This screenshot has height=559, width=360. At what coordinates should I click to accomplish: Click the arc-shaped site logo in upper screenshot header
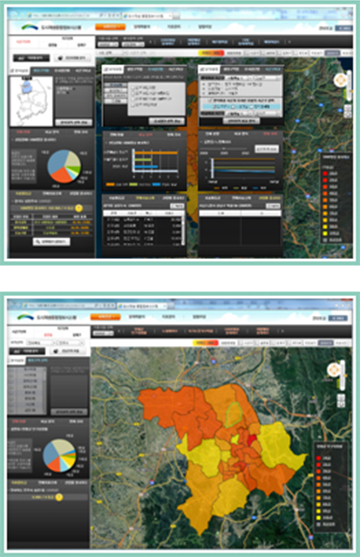tap(30, 27)
